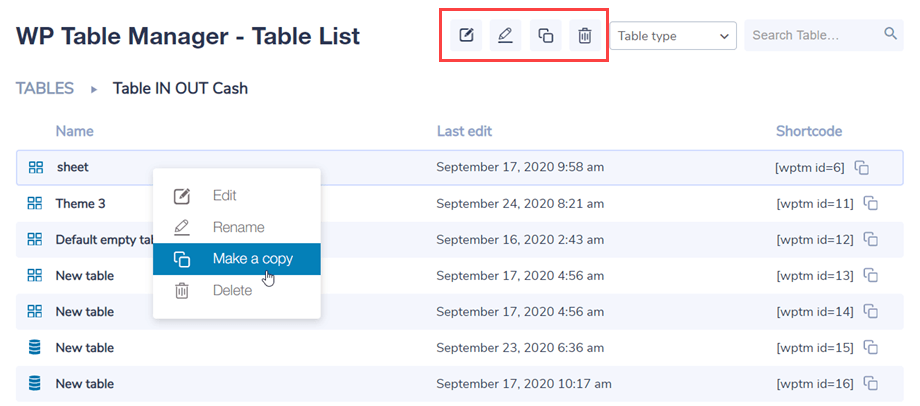Click the Edit table icon in top toolbar
Screen dimensions: 920x406
pyautogui.click(x=466, y=36)
